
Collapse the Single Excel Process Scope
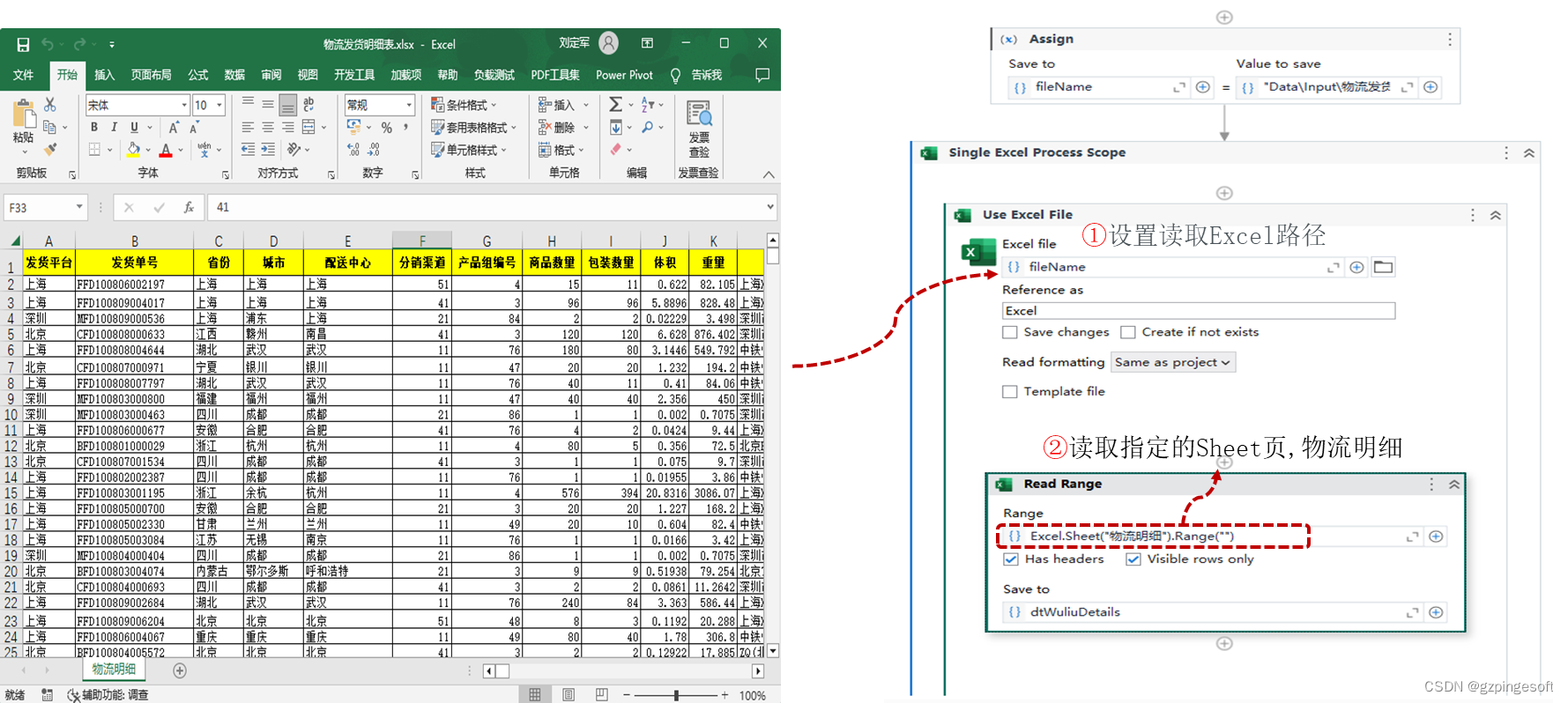pyautogui.click(x=1529, y=153)
